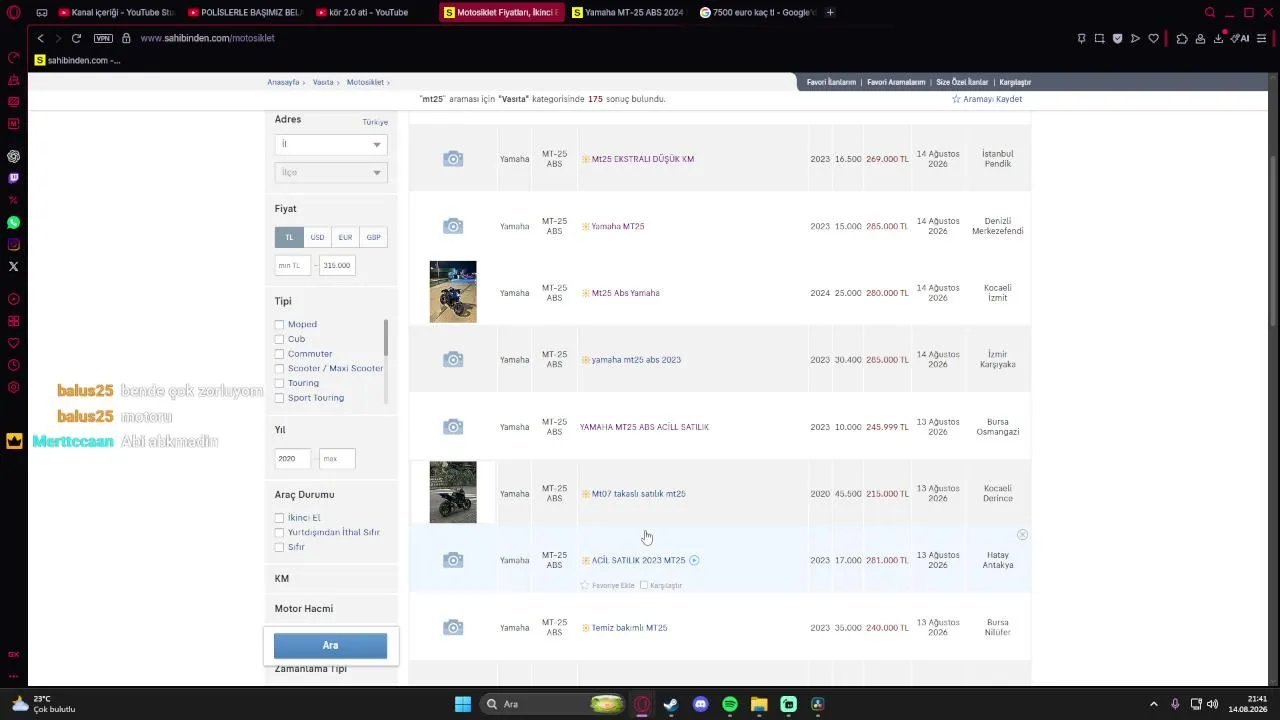Open the extensions cube icon
Screen dimensions: 1280x720
1182,38
